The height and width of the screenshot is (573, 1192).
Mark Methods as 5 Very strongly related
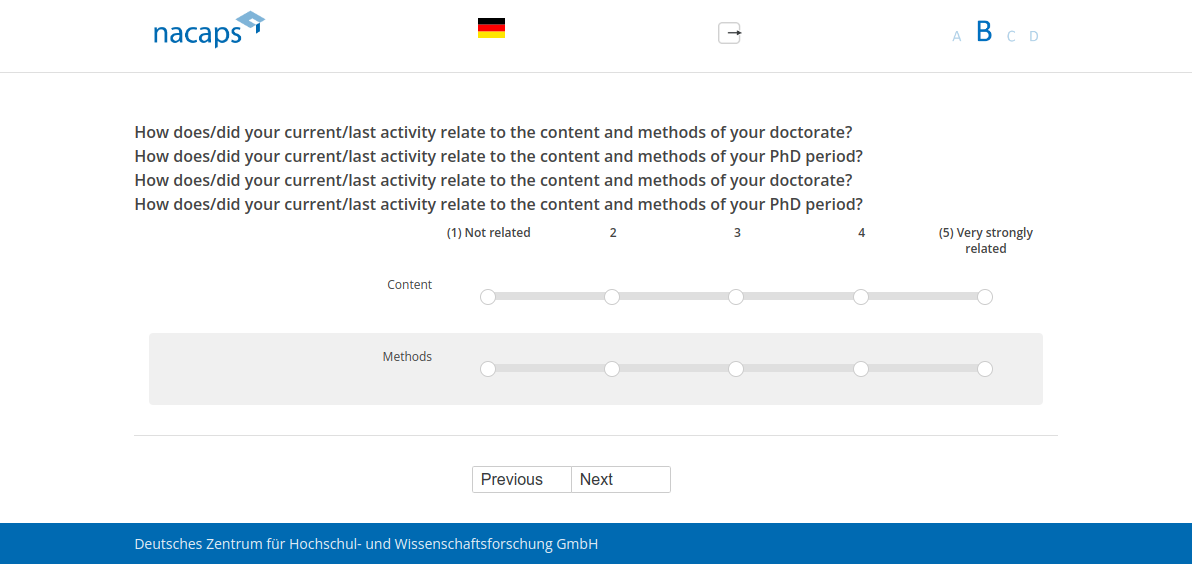coord(985,369)
